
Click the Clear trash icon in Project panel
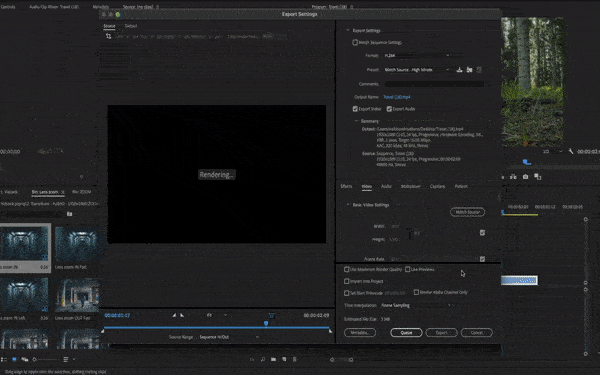tap(294, 359)
